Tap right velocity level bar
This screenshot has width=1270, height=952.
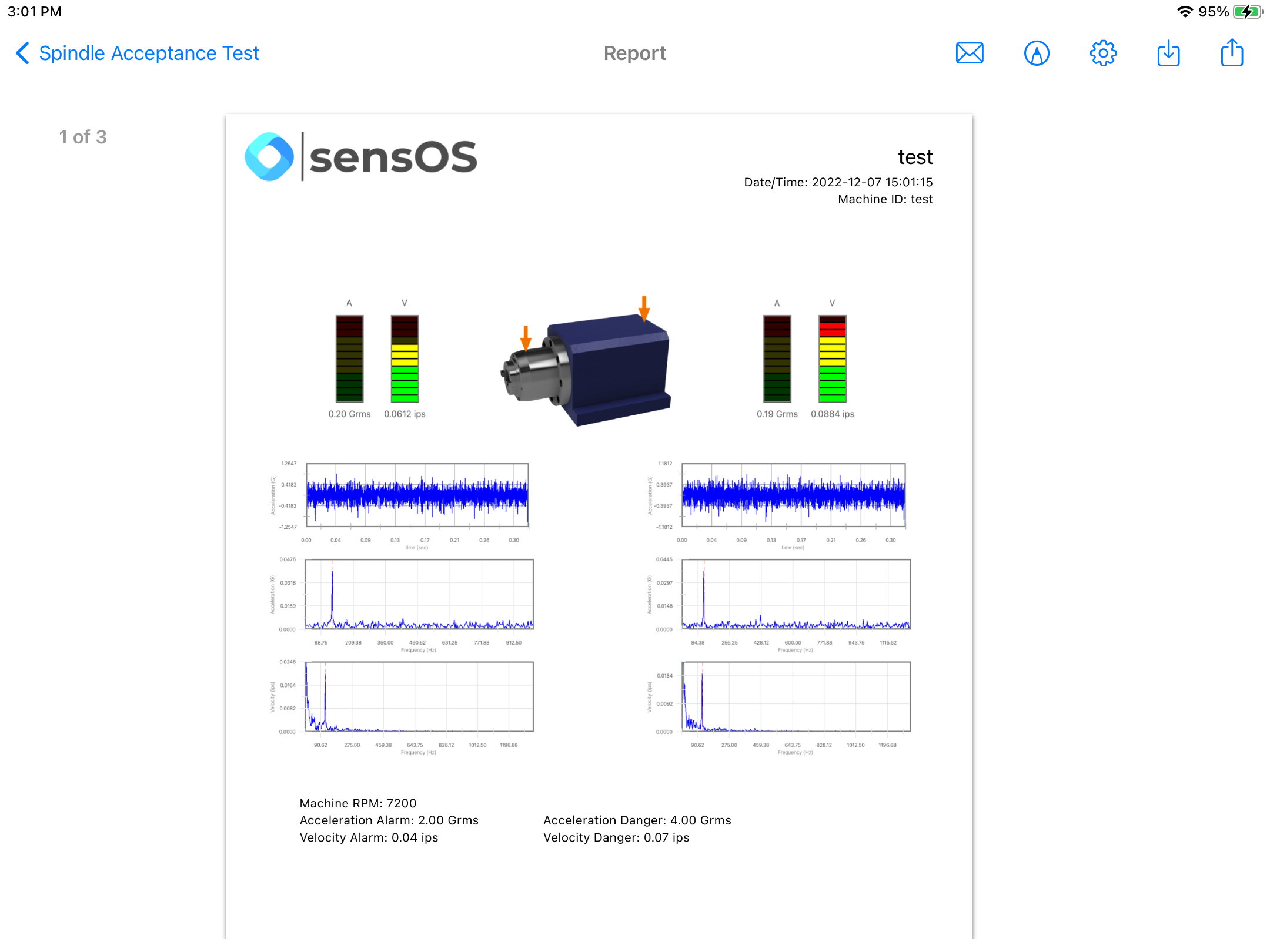click(x=832, y=358)
